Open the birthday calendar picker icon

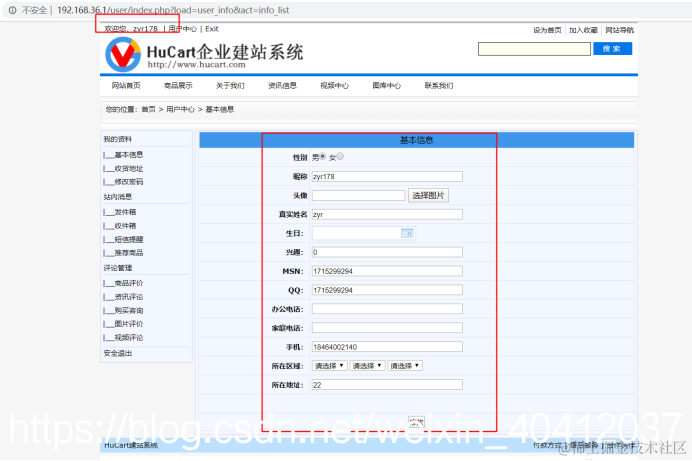click(407, 233)
